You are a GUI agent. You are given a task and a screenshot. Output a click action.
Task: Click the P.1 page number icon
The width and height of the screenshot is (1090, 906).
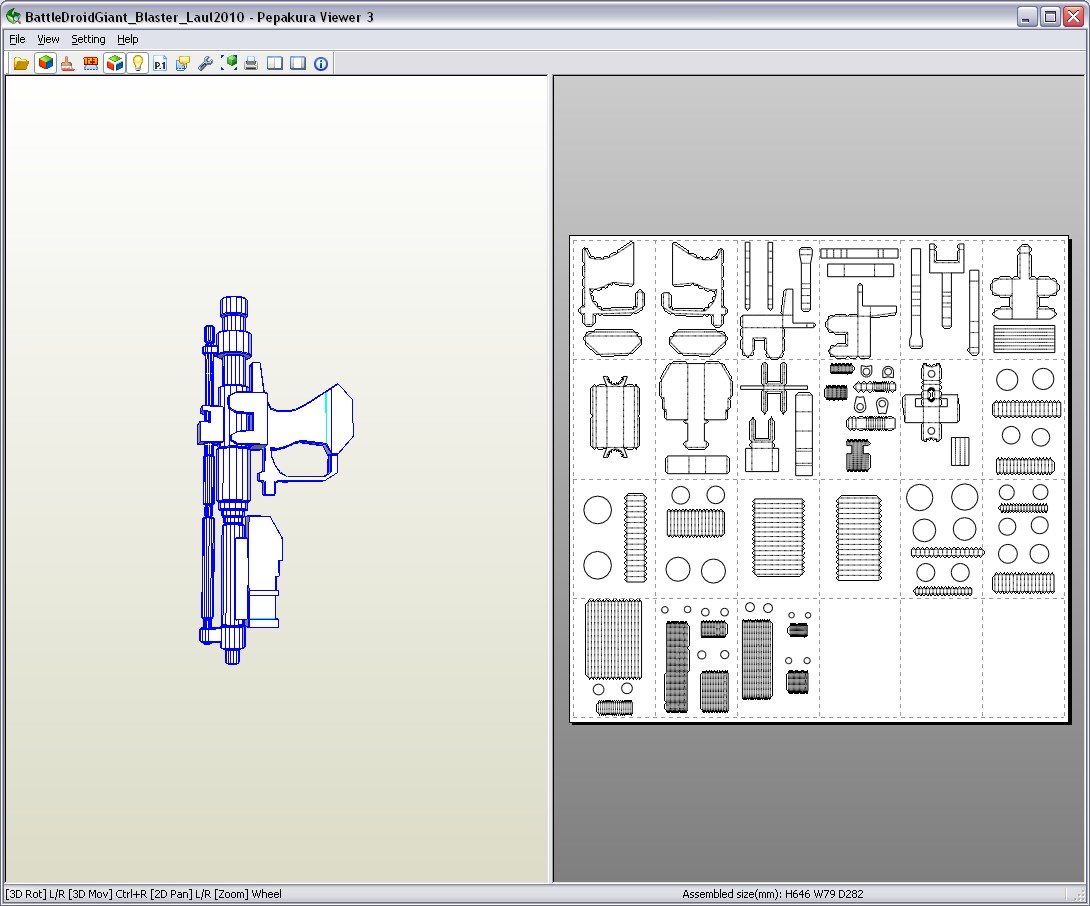160,63
